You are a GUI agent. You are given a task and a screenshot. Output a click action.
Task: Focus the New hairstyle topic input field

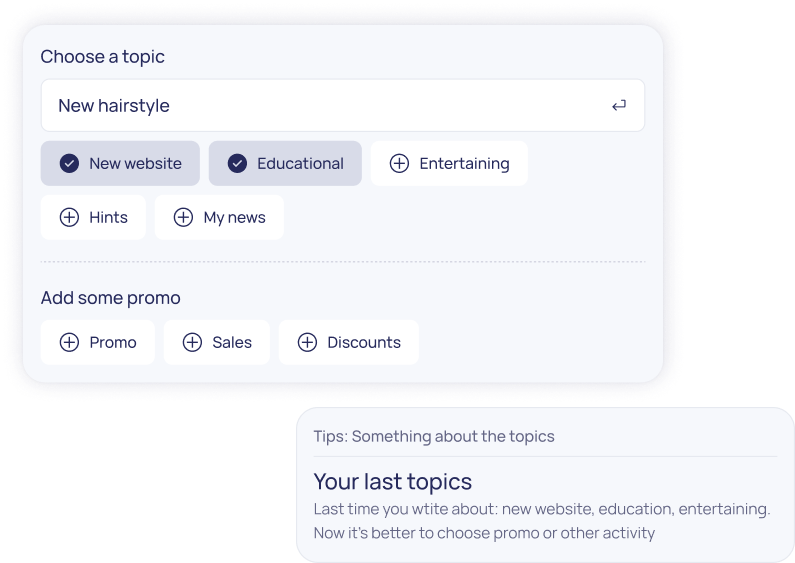tap(320, 106)
